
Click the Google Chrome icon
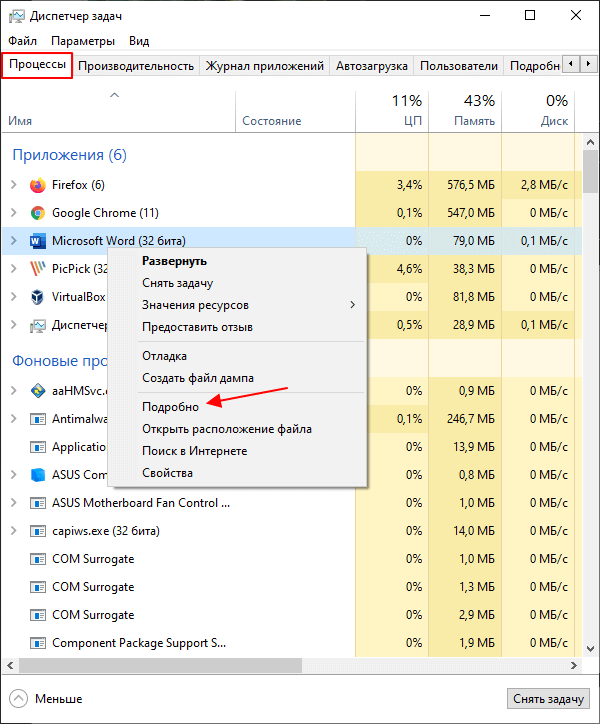pos(38,213)
